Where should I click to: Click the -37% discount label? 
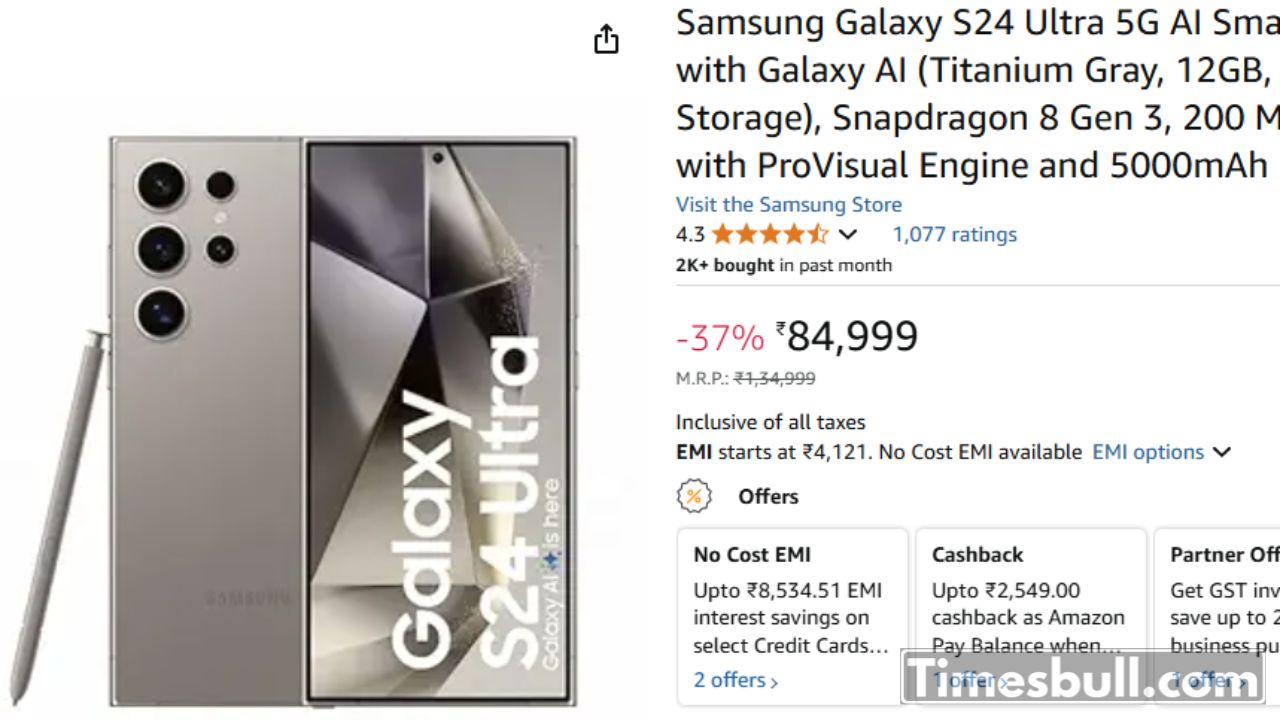pos(719,338)
